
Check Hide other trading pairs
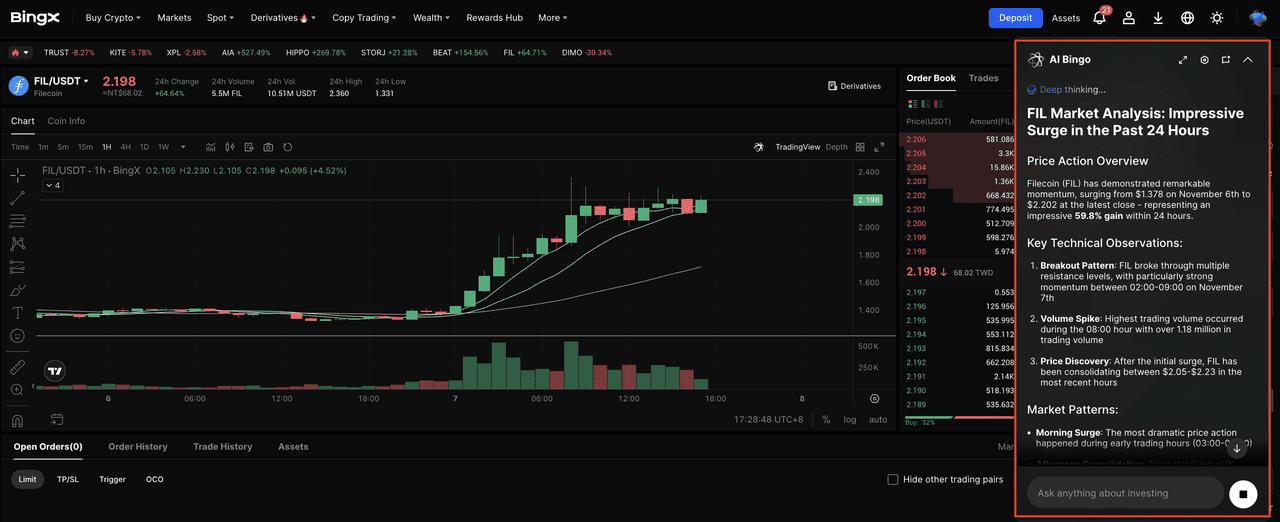click(x=893, y=479)
